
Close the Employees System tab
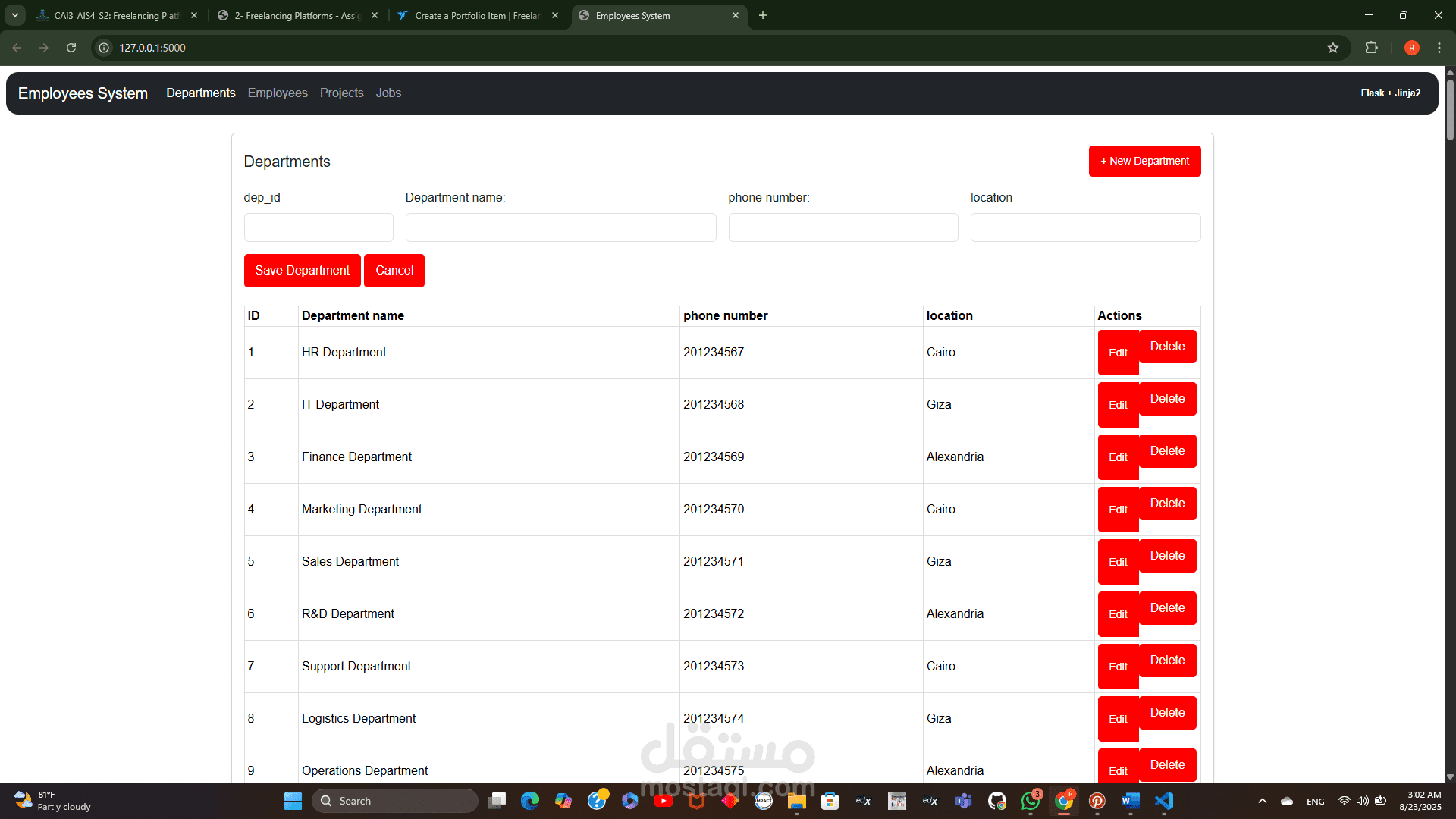pos(735,15)
